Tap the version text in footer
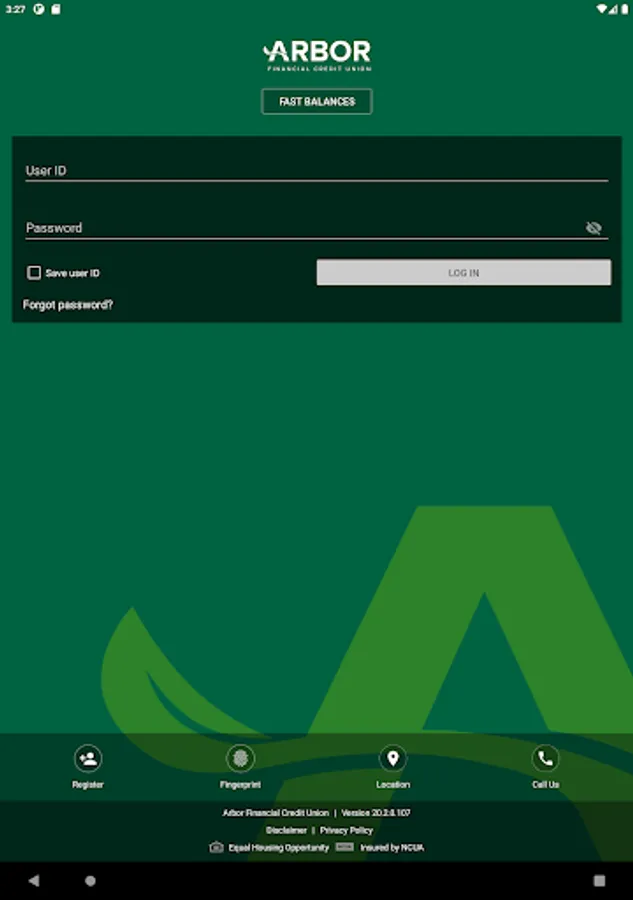633x900 pixels. pyautogui.click(x=376, y=813)
